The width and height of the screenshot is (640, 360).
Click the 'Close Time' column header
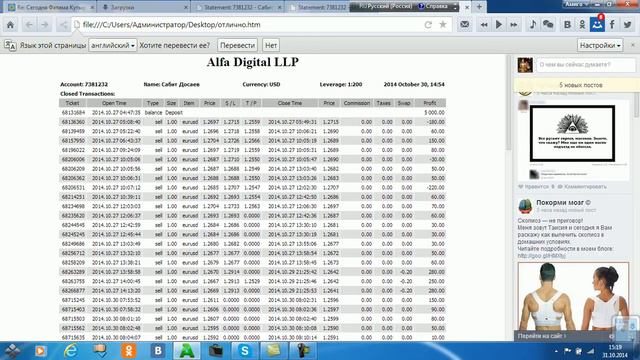tap(289, 103)
